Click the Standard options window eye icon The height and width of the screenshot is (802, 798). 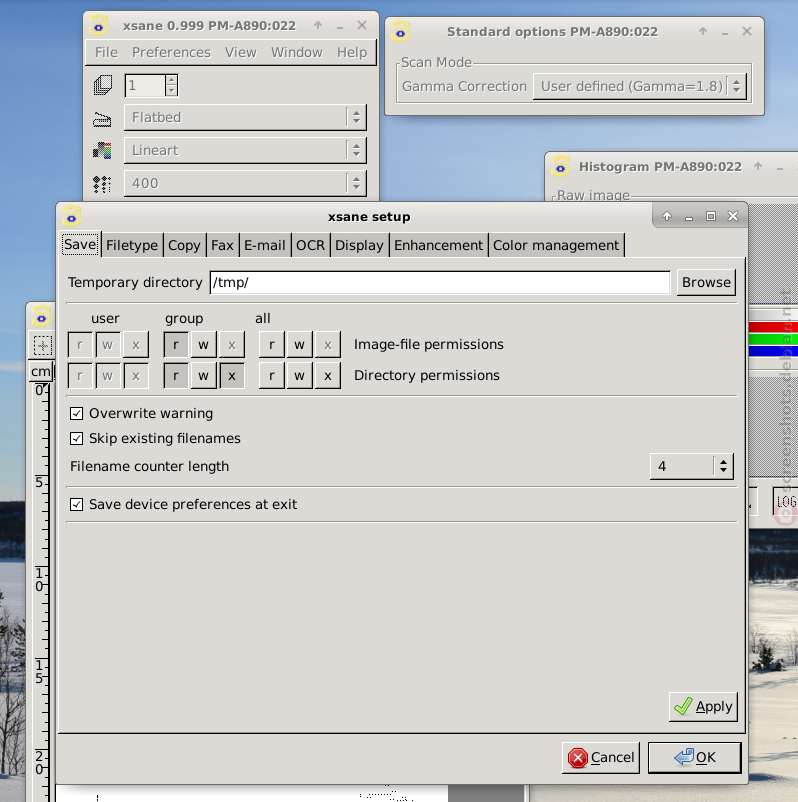tap(401, 31)
